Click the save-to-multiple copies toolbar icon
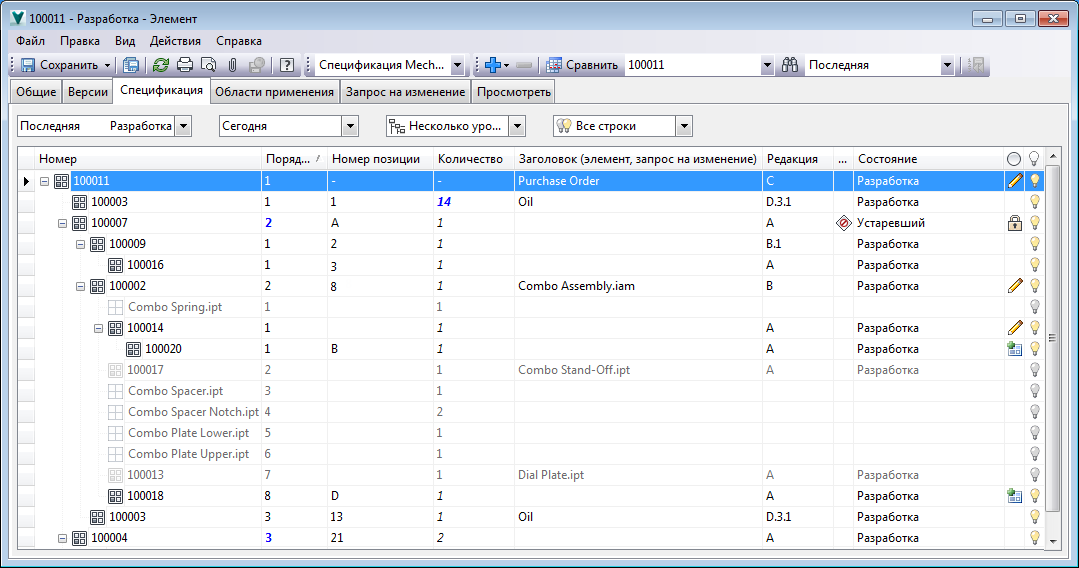Viewport: 1079px width, 568px height. click(131, 65)
